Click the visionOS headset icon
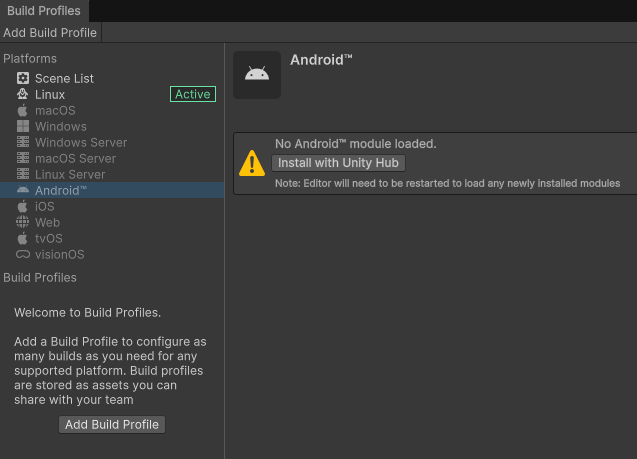The image size is (637, 459). click(23, 254)
